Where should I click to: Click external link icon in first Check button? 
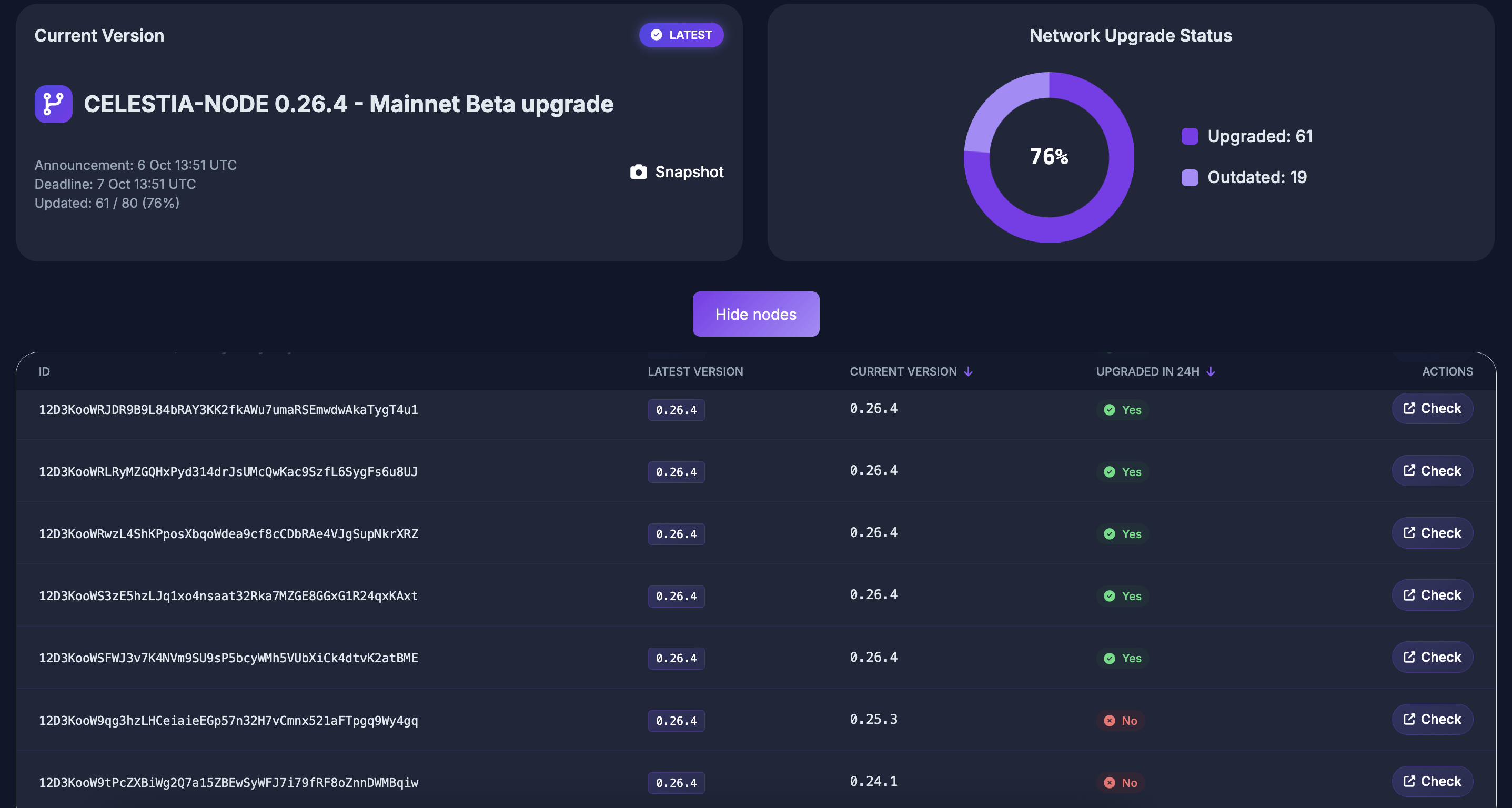click(1409, 408)
